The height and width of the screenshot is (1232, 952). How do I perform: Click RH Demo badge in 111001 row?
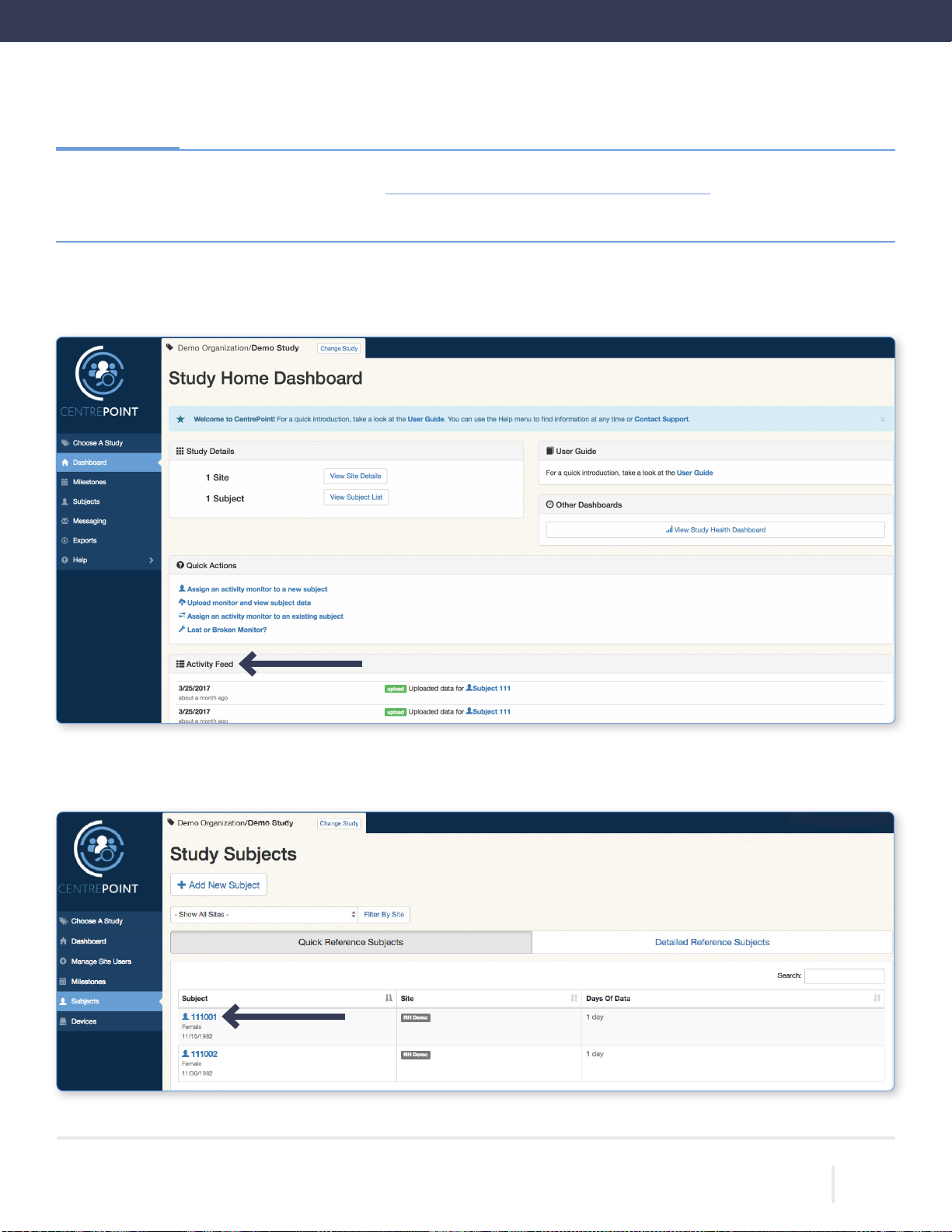pos(416,1017)
